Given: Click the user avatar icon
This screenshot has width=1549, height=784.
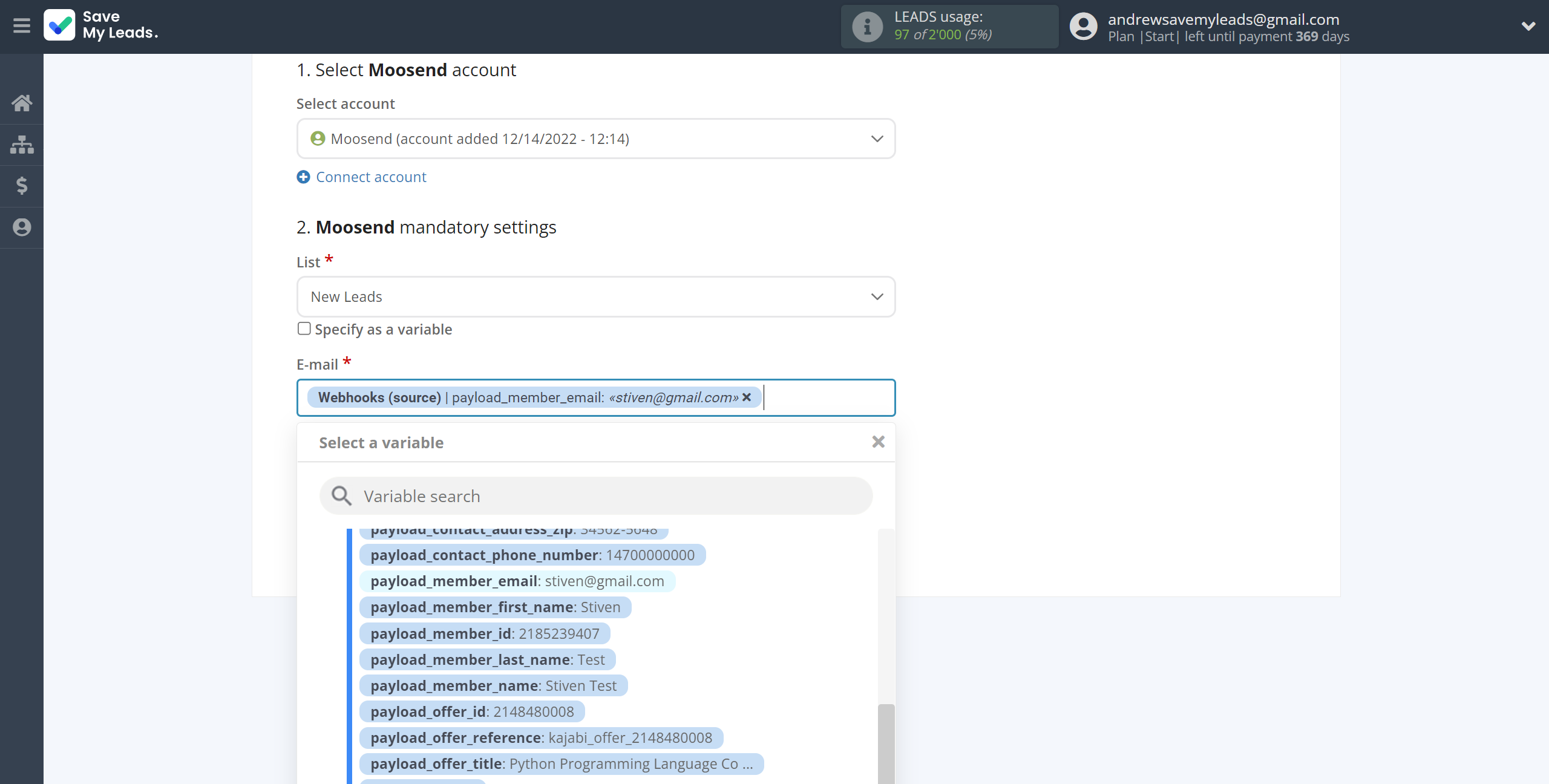Looking at the screenshot, I should pyautogui.click(x=1083, y=27).
